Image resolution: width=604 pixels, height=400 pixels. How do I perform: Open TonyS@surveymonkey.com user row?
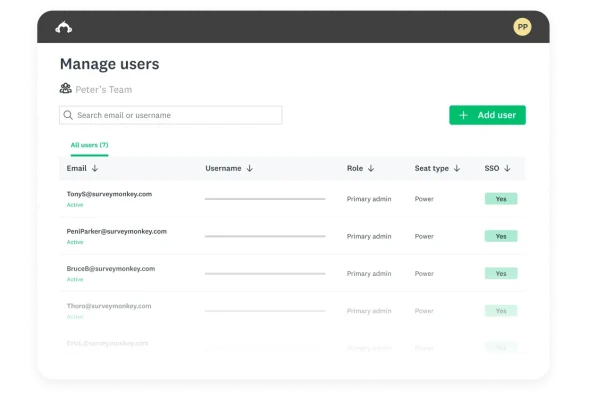[292, 199]
